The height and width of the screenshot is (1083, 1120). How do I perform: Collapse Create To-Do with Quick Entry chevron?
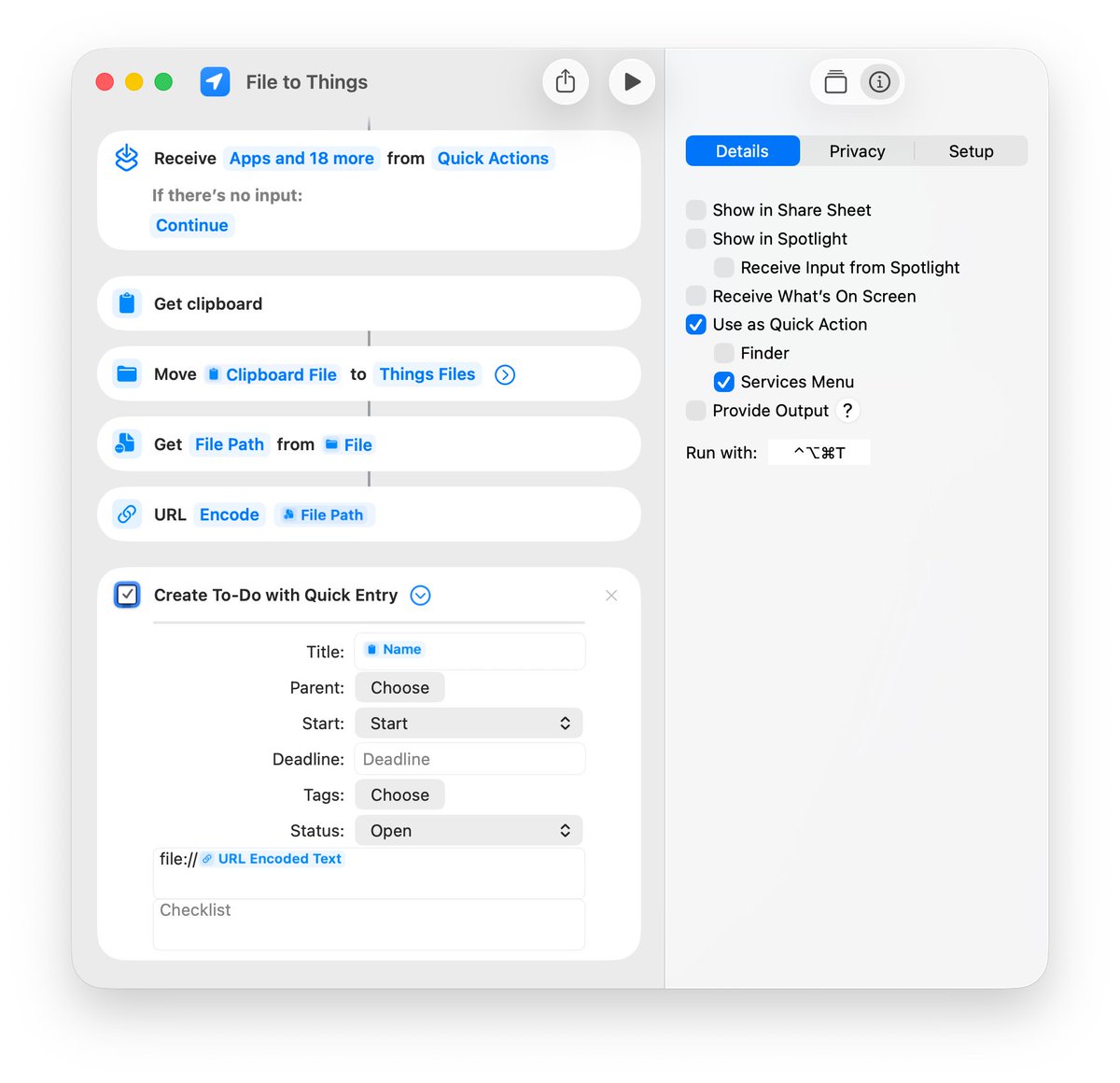tap(421, 596)
